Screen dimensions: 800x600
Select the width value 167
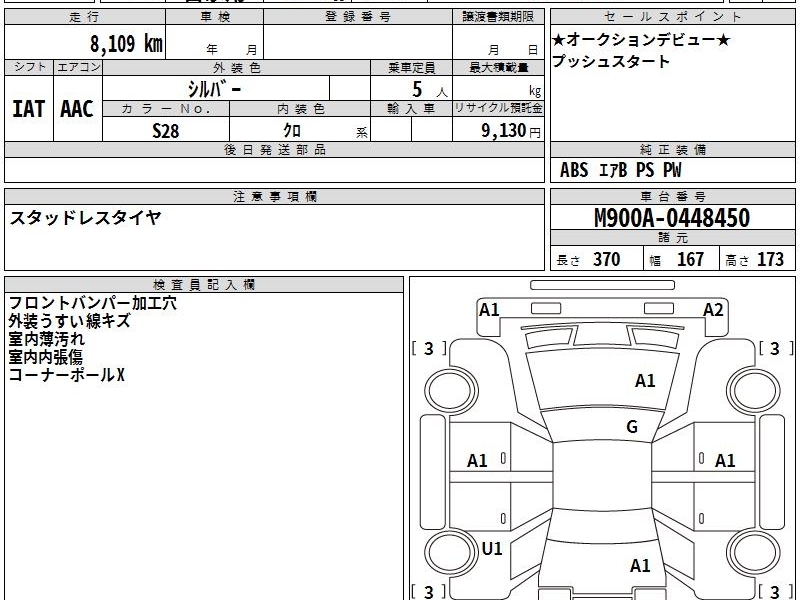point(690,259)
